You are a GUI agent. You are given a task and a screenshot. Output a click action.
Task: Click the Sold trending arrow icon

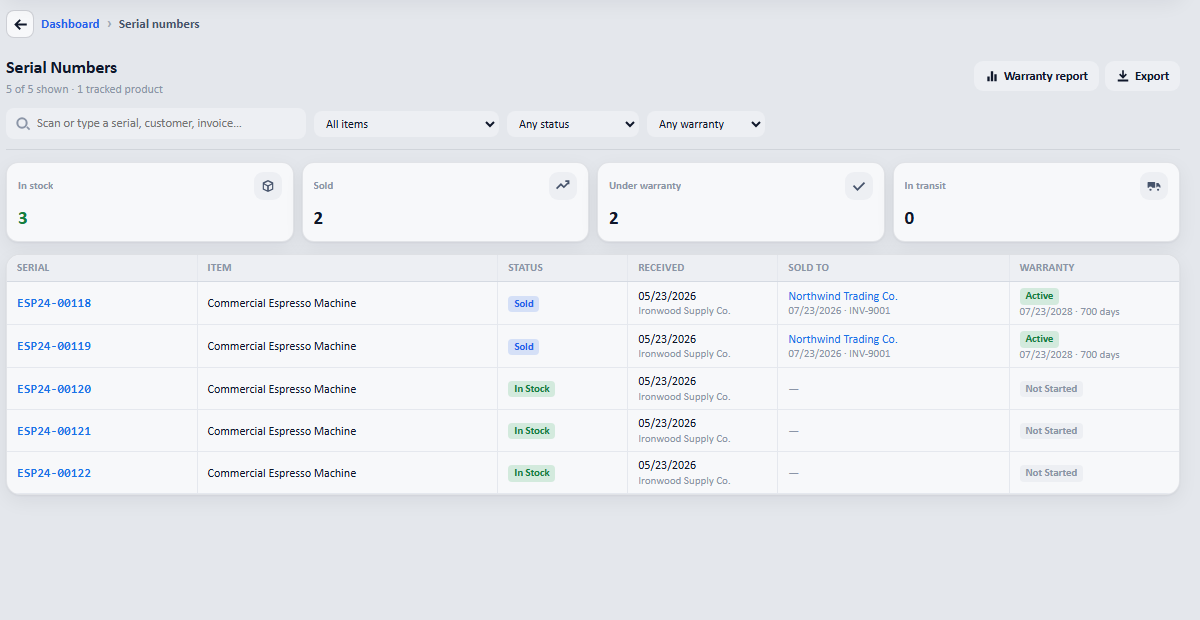pyautogui.click(x=563, y=186)
